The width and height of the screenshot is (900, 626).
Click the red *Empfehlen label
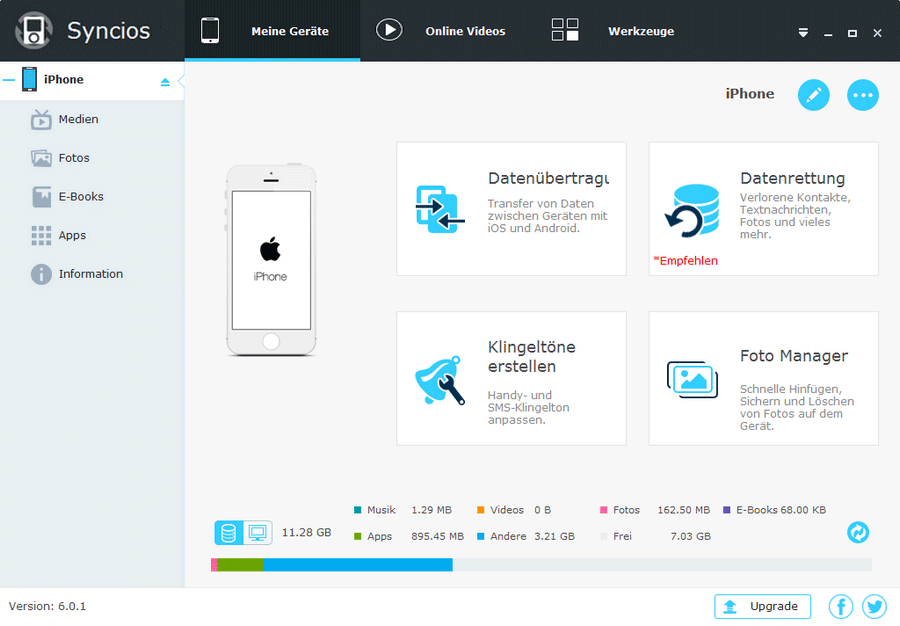(685, 260)
